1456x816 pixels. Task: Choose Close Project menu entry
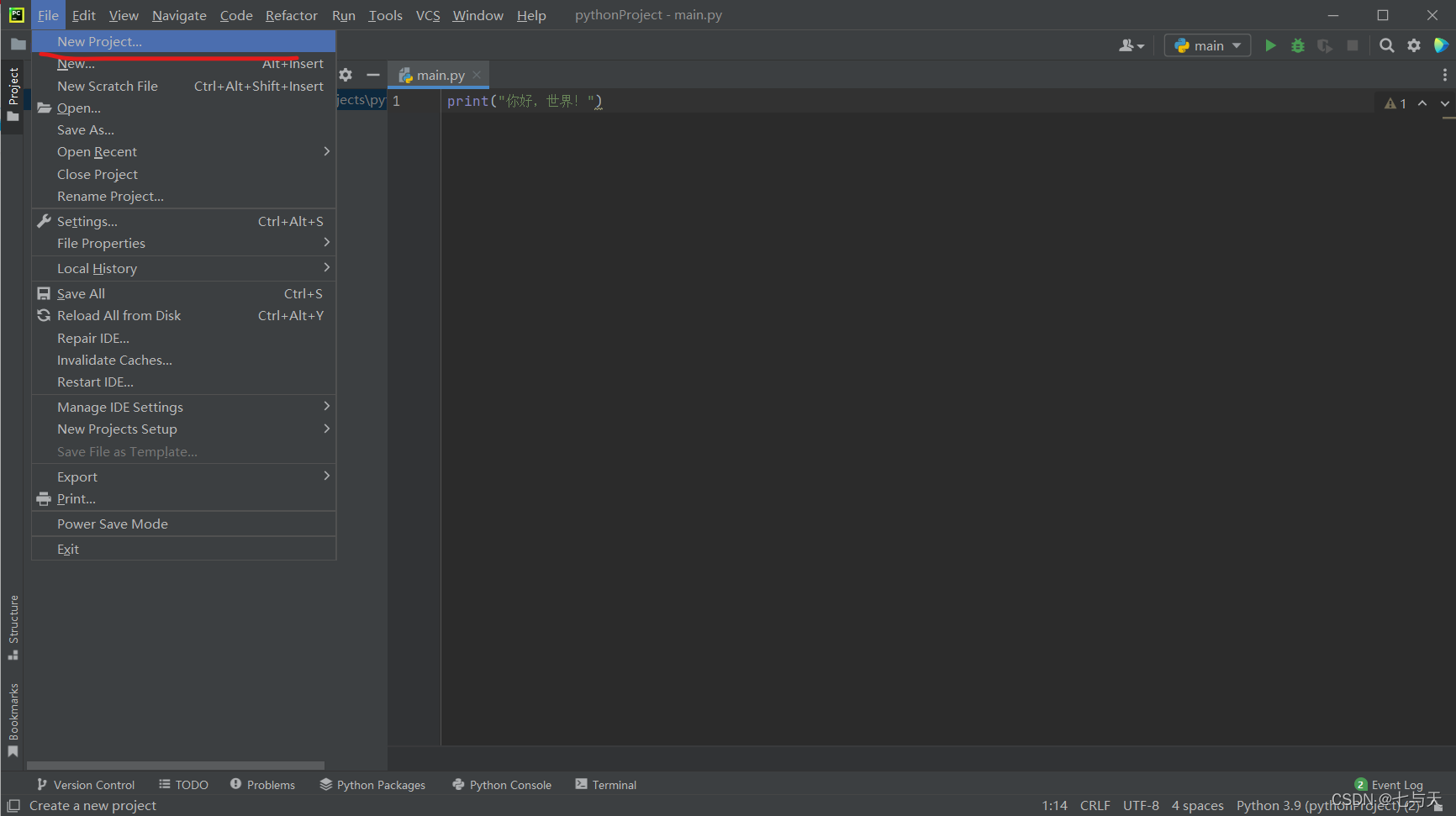184,174
